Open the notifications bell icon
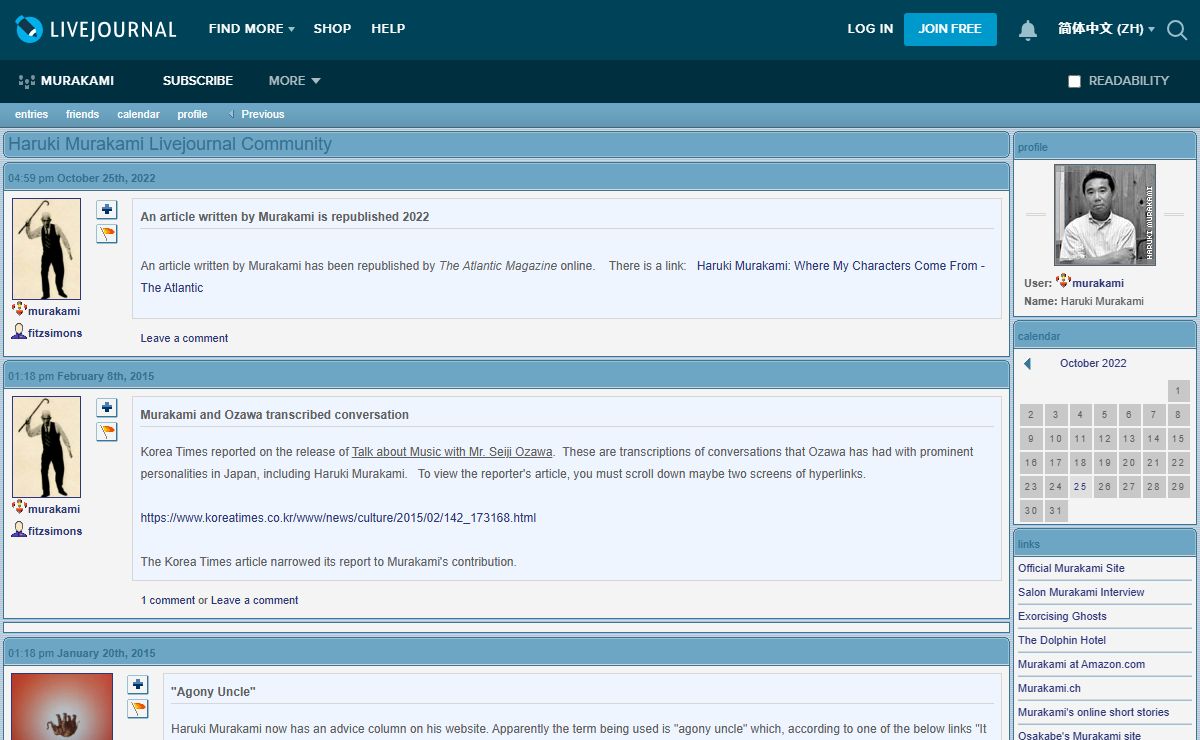Screen dimensions: 1200x740 [x=1028, y=30]
